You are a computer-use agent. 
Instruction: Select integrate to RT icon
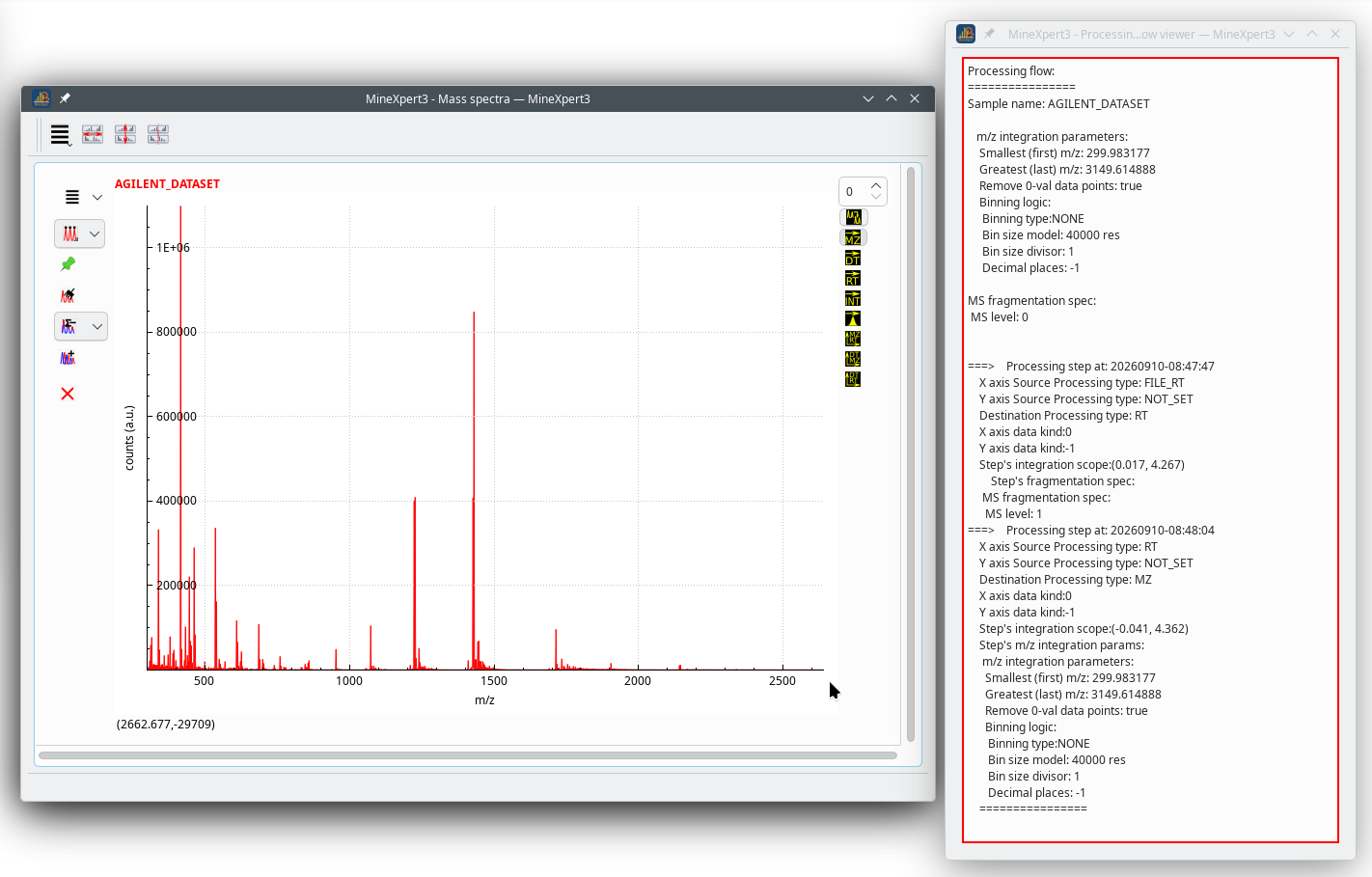click(853, 279)
